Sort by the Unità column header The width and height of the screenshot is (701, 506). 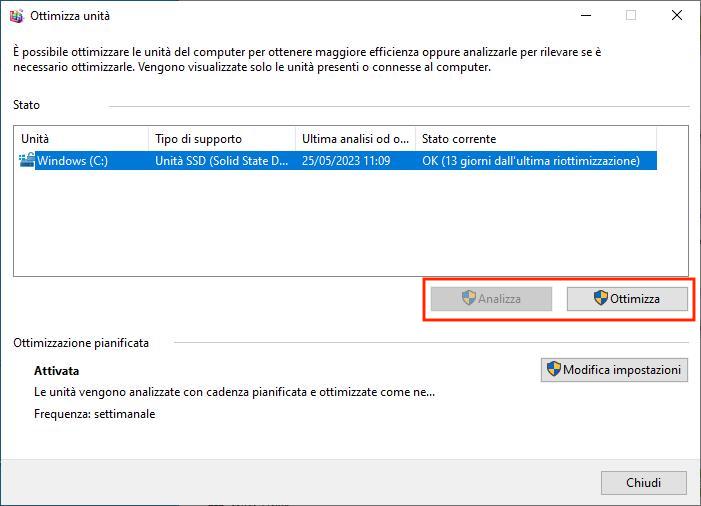click(x=80, y=138)
